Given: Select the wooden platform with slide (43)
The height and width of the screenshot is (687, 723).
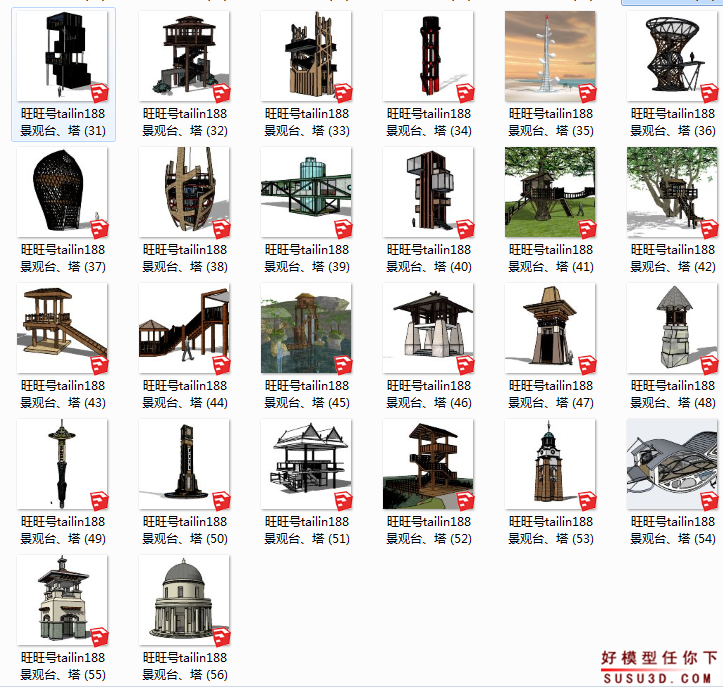Looking at the screenshot, I should [x=63, y=328].
